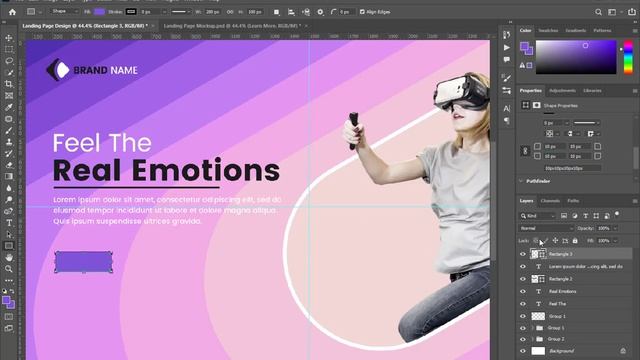Open the Comments panel icon
This screenshot has height=360, width=640.
(507, 60)
